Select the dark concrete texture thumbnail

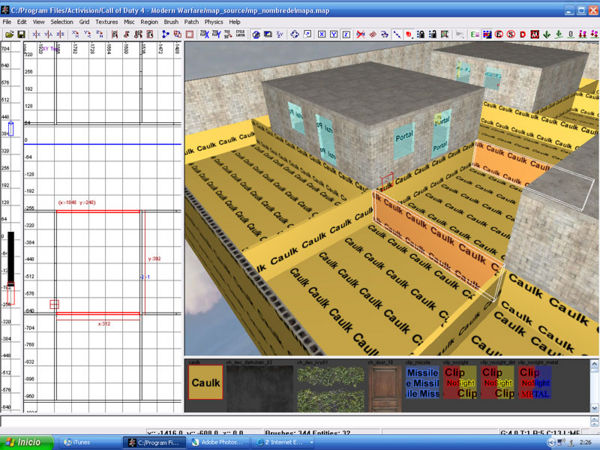259,388
